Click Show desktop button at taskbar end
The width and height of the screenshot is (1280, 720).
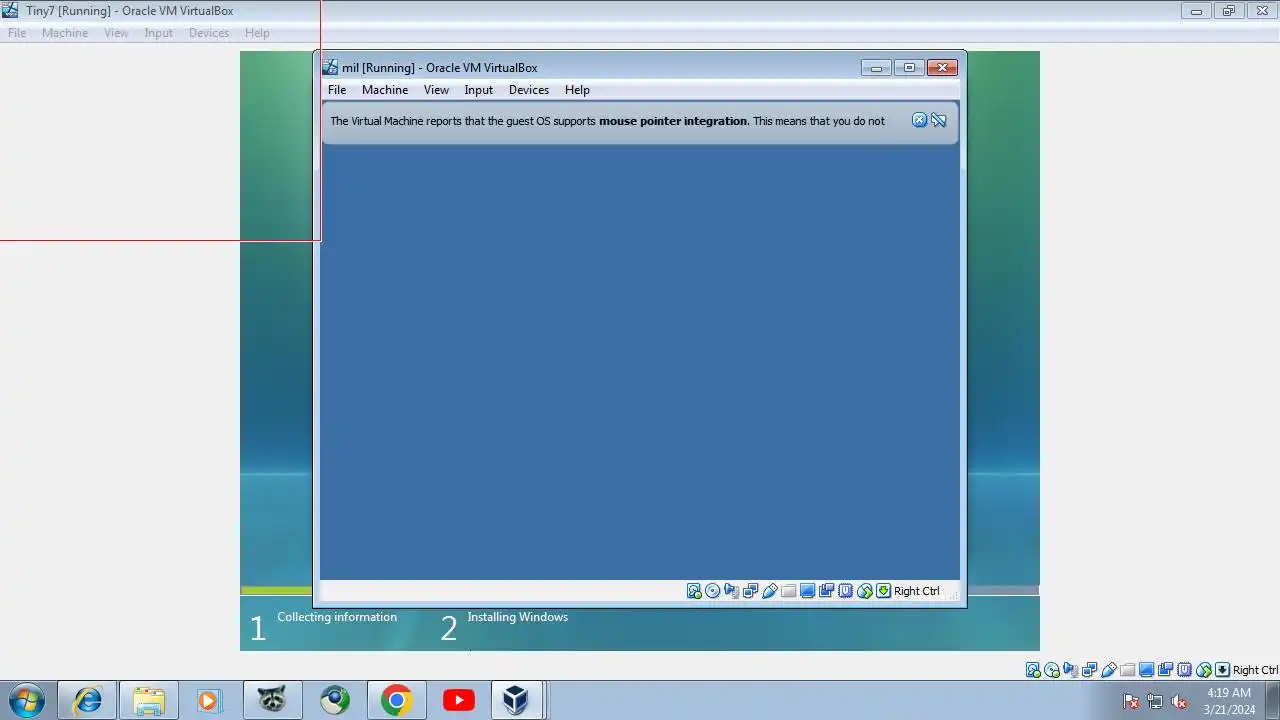[1273, 701]
